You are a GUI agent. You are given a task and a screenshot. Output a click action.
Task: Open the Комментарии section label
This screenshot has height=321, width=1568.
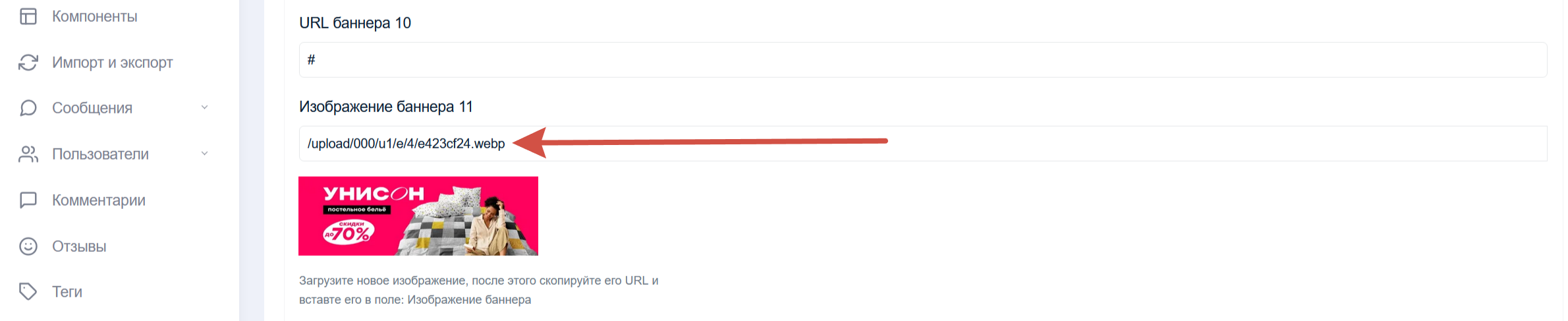[x=99, y=200]
